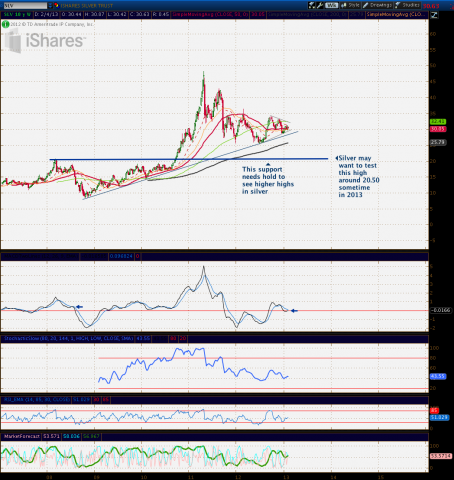Open the Studies menu
Image resolution: width=454 pixels, height=480 pixels.
(407, 5)
